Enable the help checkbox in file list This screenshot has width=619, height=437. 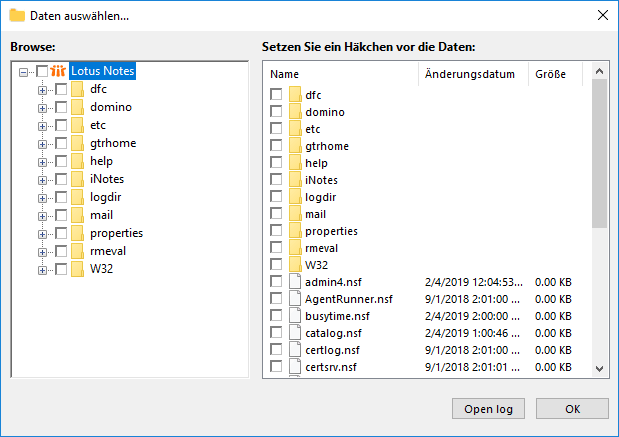pos(276,162)
